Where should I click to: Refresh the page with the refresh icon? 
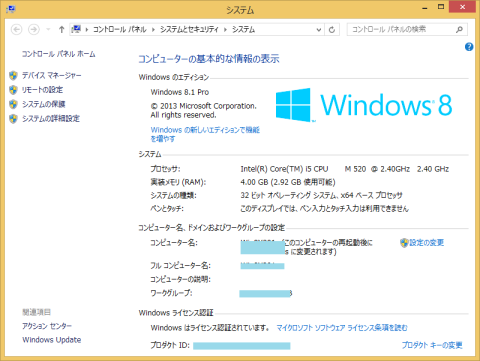click(x=332, y=30)
